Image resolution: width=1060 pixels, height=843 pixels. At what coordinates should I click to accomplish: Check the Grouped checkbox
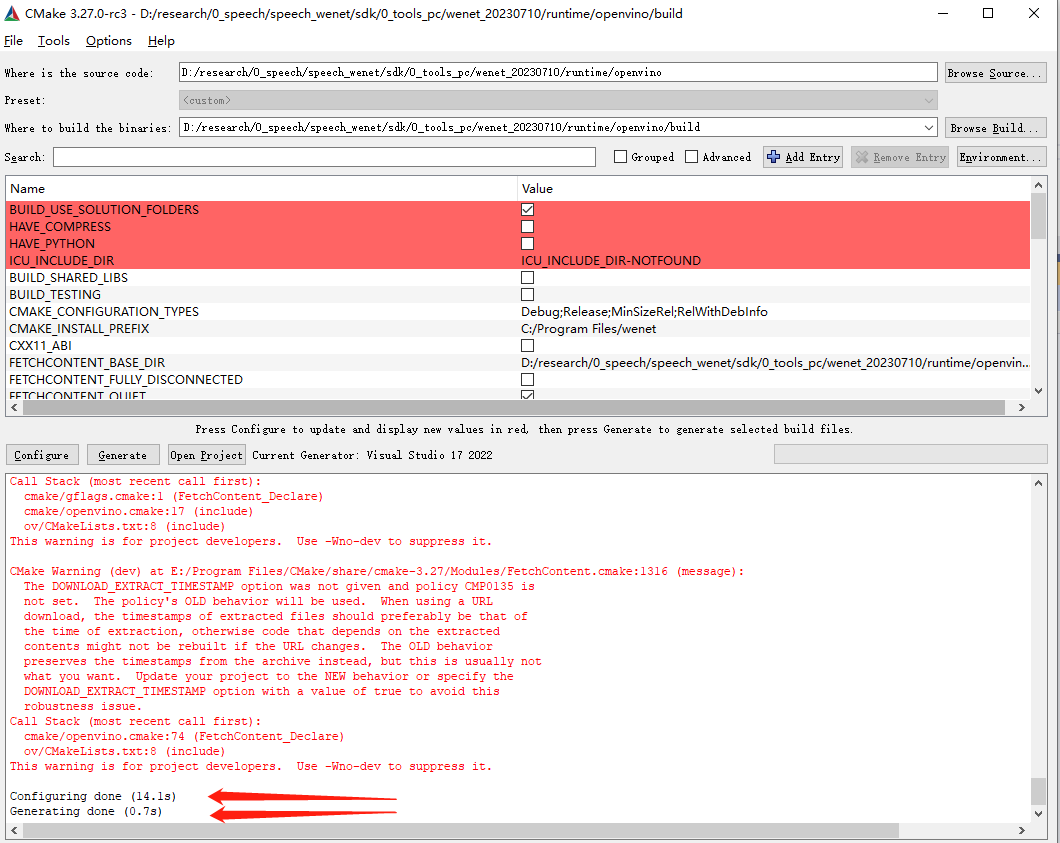[x=618, y=156]
